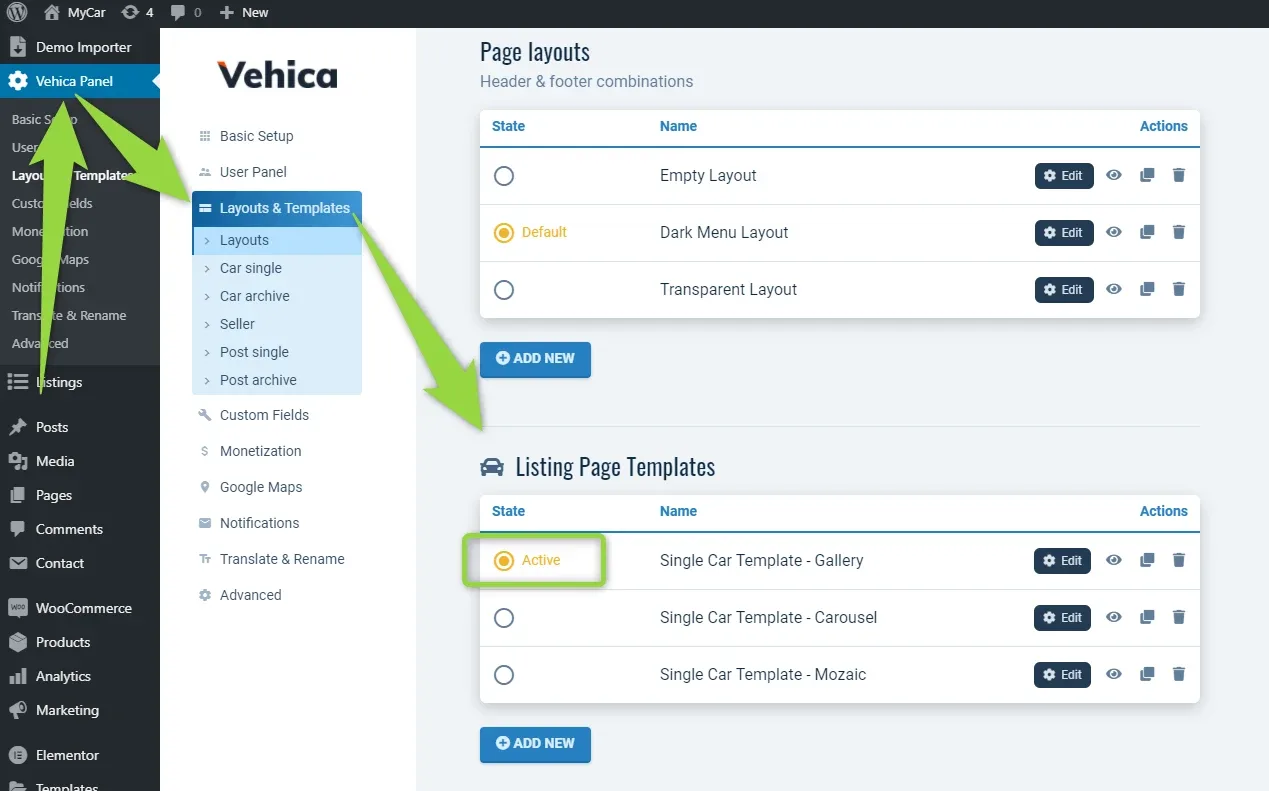This screenshot has height=791, width=1269.
Task: Preview Dark Menu Layout with eye icon
Action: point(1114,232)
